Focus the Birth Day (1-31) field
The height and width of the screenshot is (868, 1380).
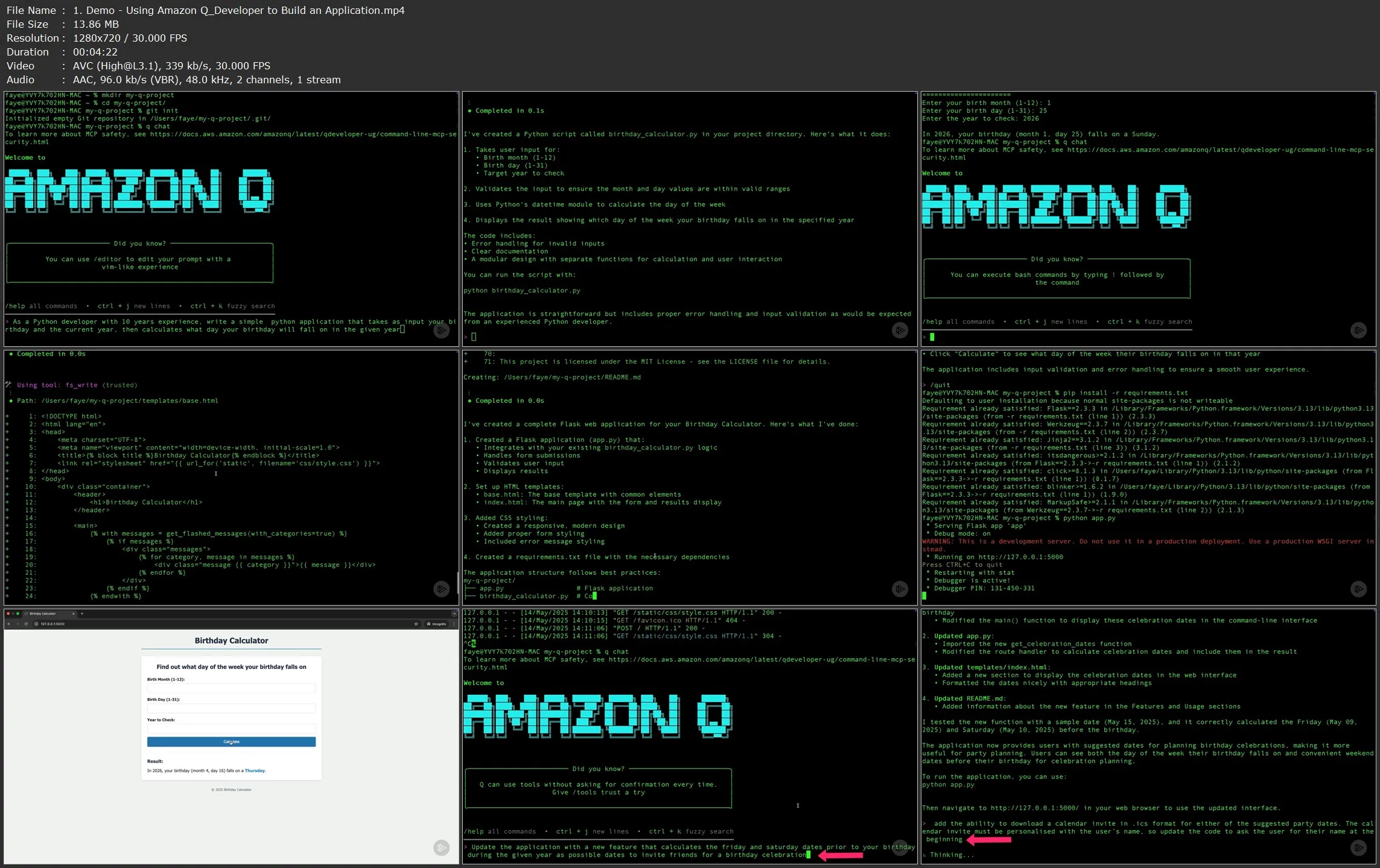(x=231, y=708)
